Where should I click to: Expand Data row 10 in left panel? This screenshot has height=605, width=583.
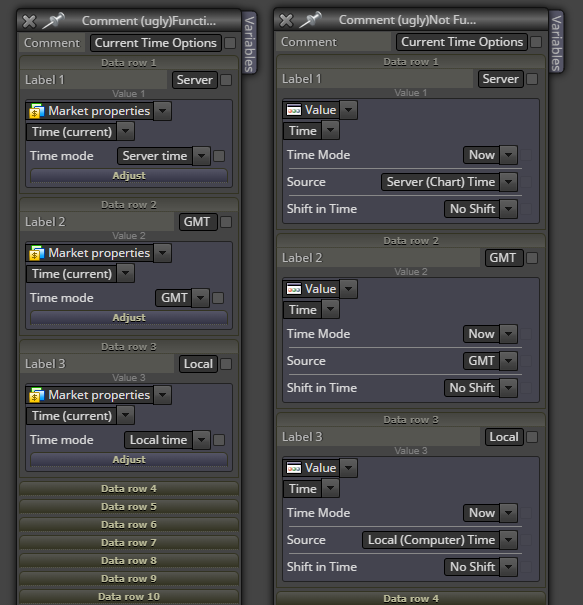tap(129, 597)
